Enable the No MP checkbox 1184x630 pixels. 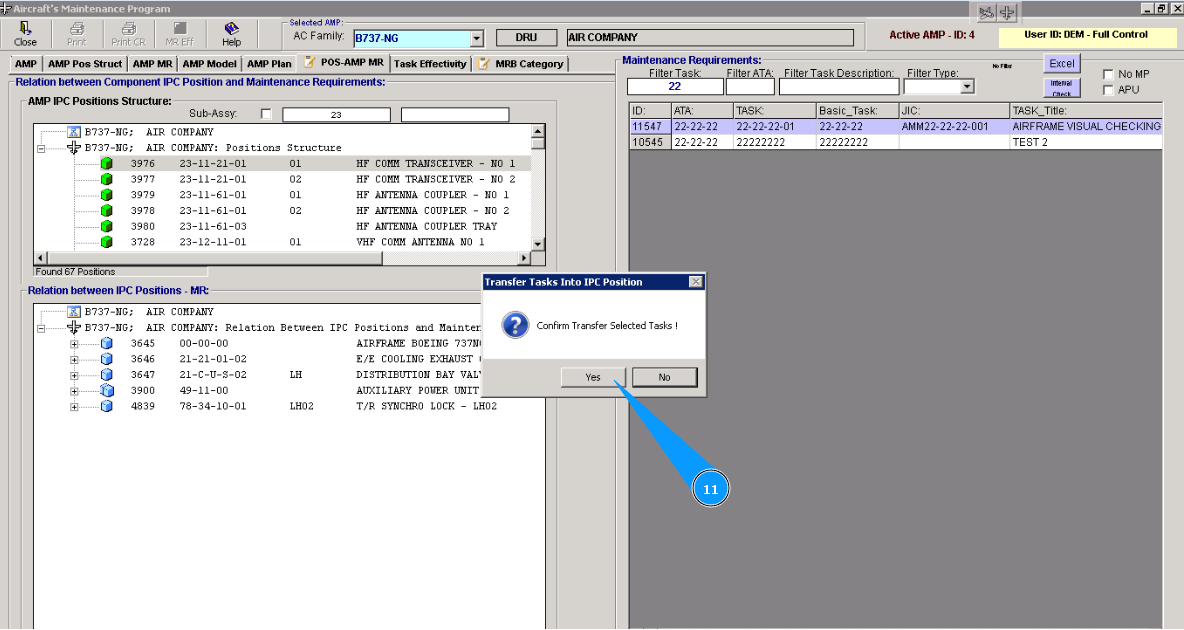pyautogui.click(x=1108, y=75)
